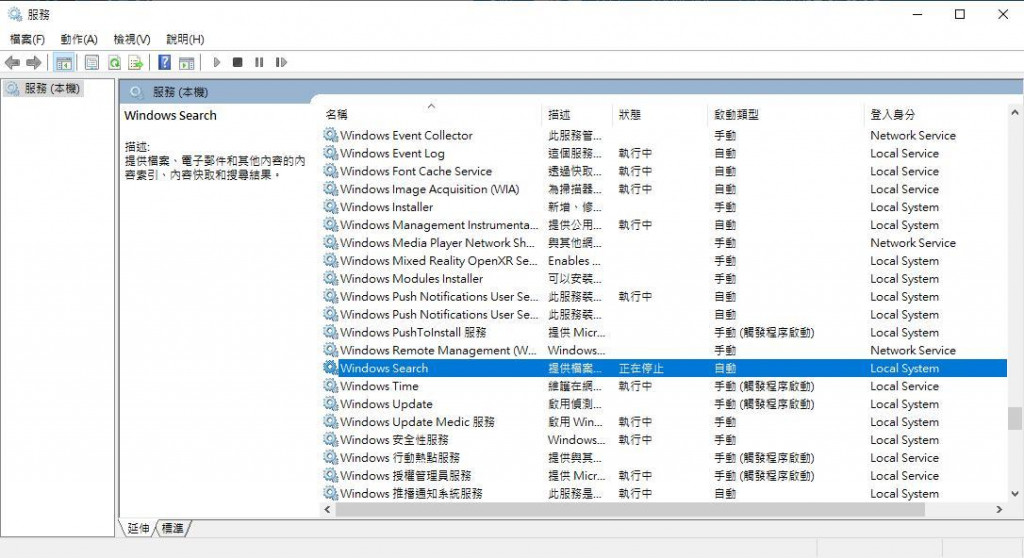Click the 服務 (本機) pane header
Screen dimensions: 1024x558
180,92
